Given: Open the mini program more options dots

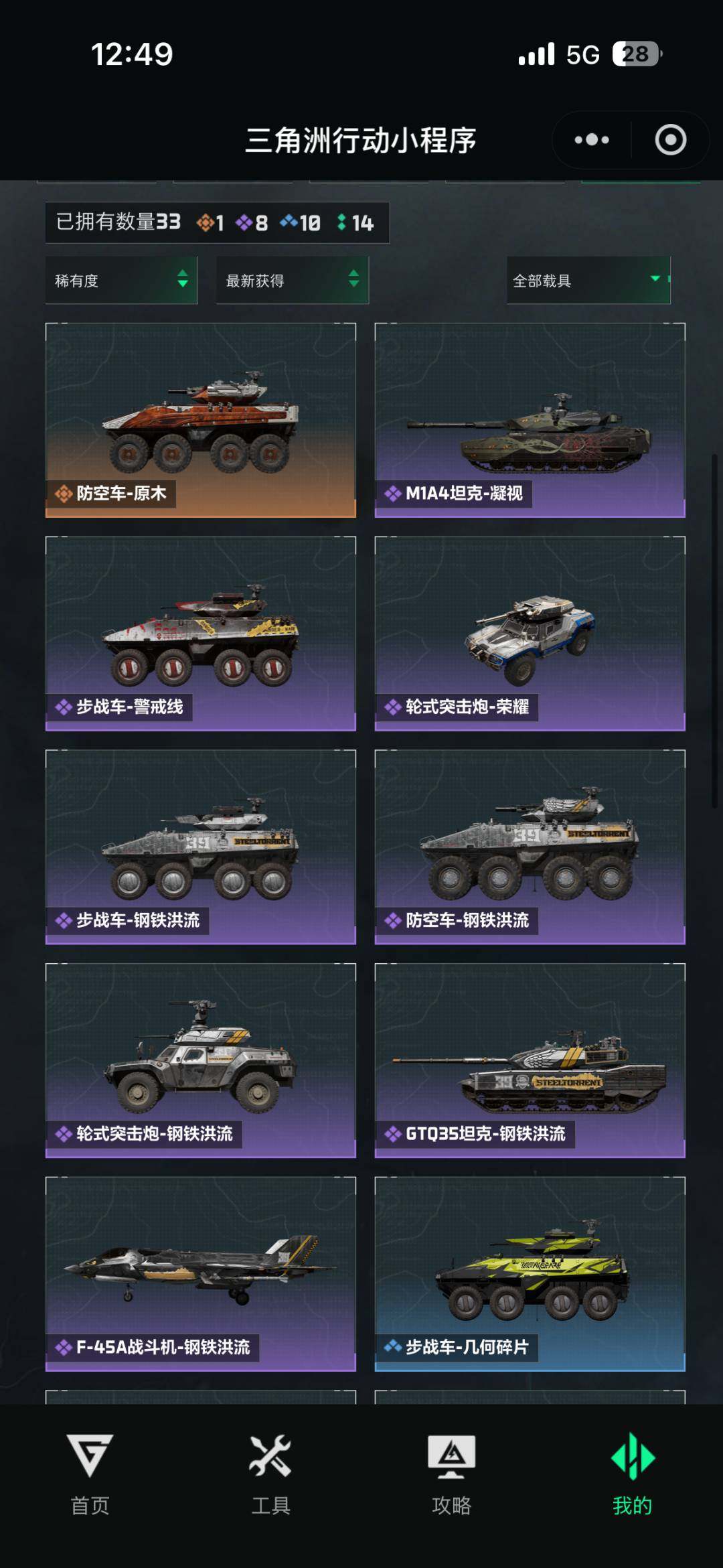Looking at the screenshot, I should (592, 140).
